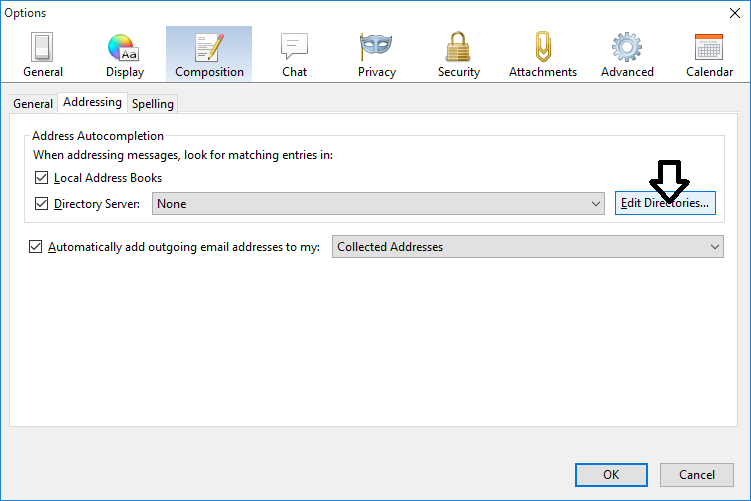Toggle the Directory Server checkbox
The height and width of the screenshot is (501, 751).
click(x=42, y=204)
